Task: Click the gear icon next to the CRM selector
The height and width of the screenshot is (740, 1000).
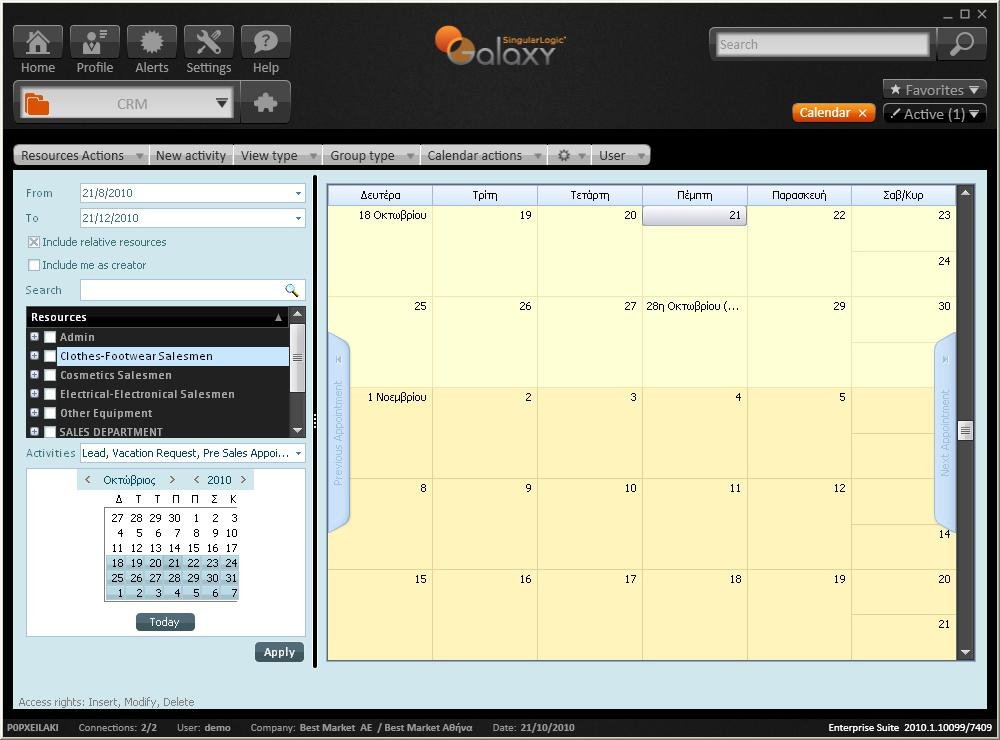Action: [264, 101]
